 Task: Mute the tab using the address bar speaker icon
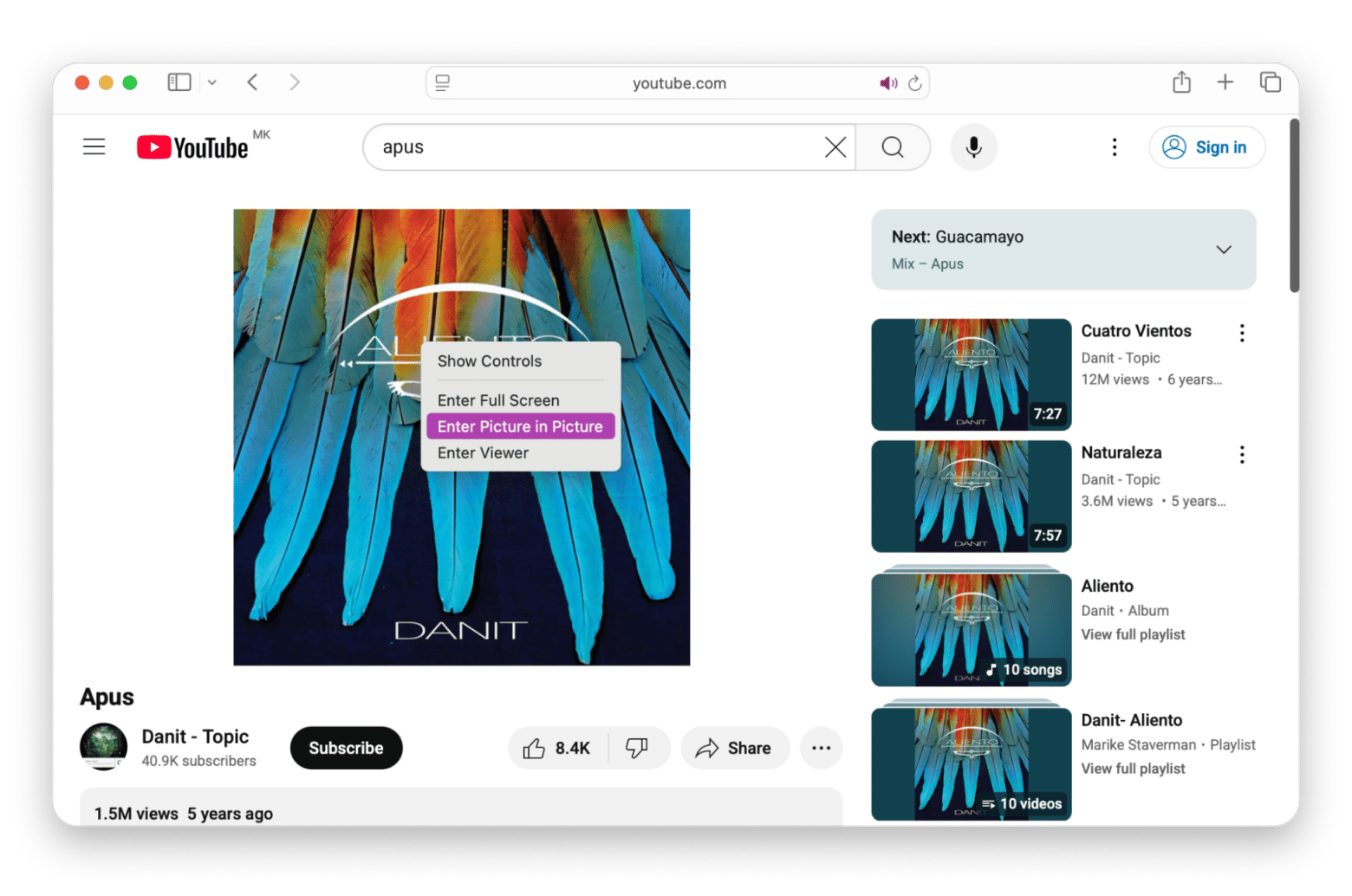(887, 83)
